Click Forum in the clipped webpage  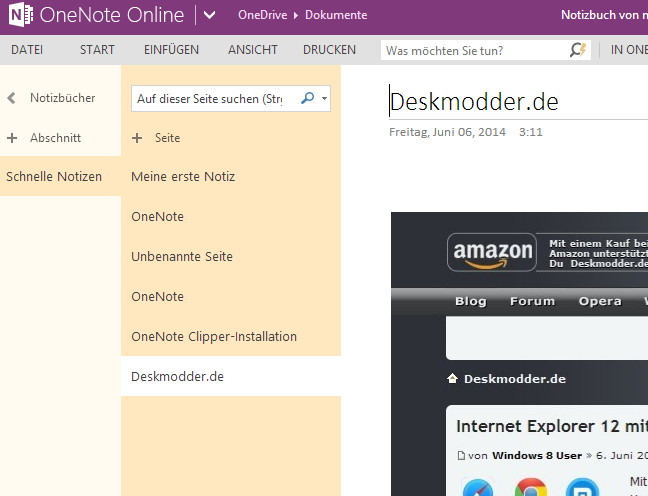(532, 301)
